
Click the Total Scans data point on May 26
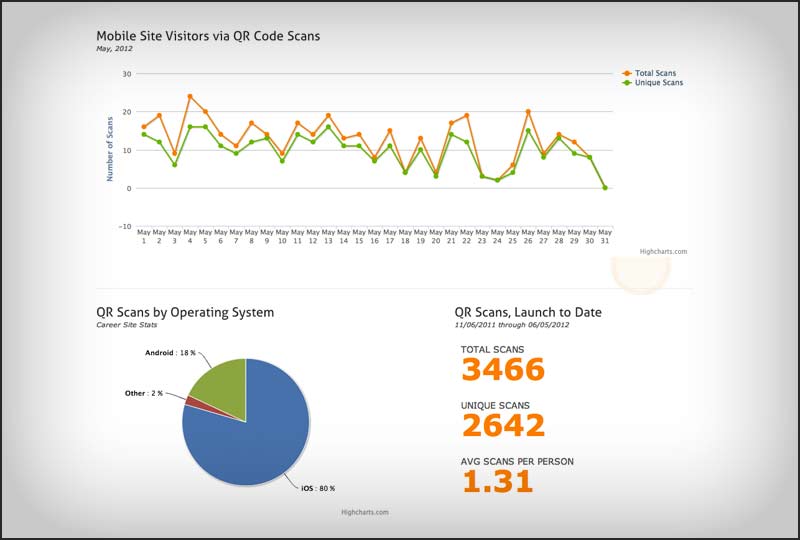point(528,112)
